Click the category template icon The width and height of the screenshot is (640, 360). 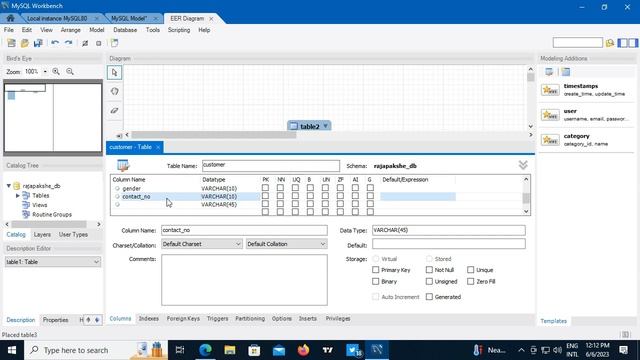[x=550, y=140]
